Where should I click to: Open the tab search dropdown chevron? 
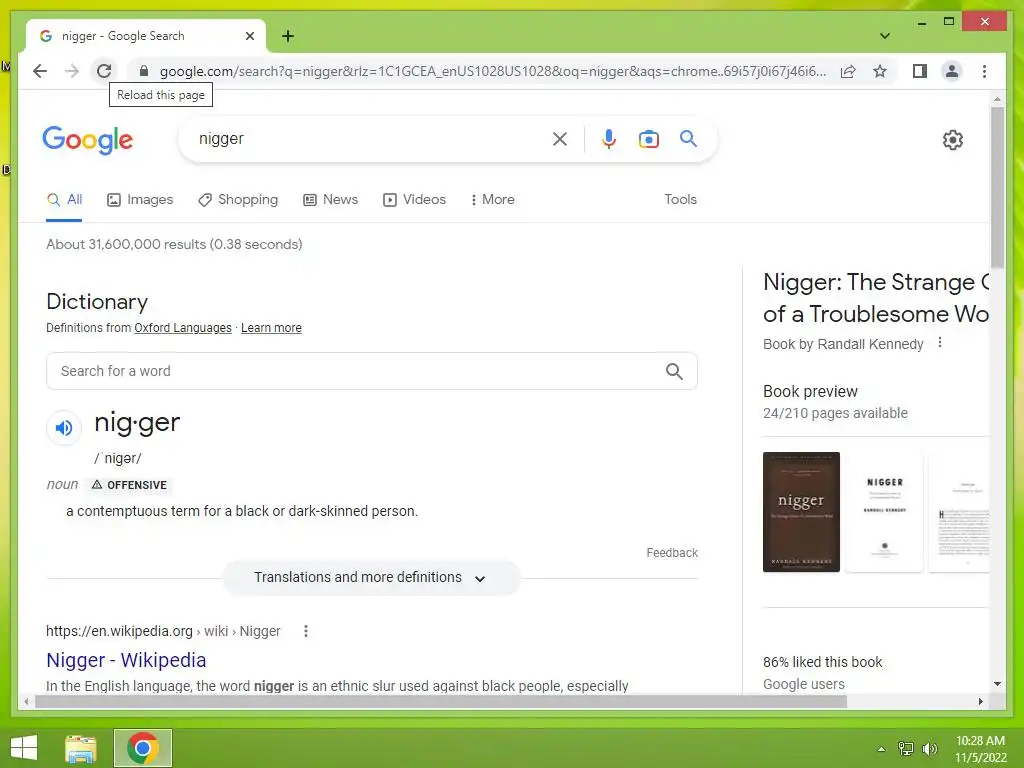(x=884, y=36)
